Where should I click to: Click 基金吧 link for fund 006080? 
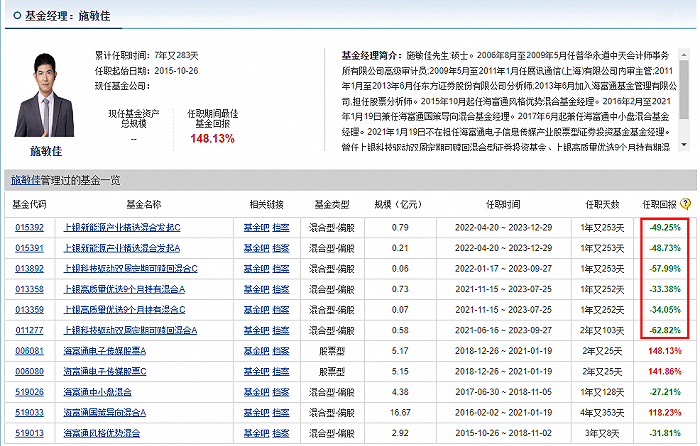[256, 371]
